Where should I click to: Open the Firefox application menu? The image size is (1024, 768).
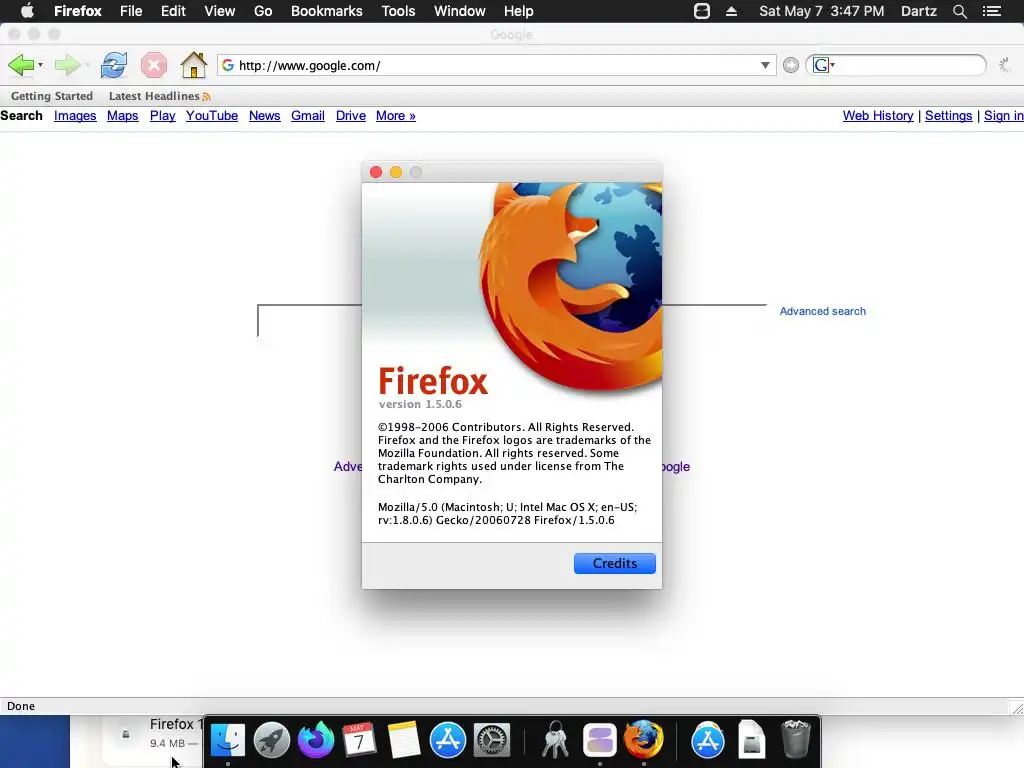tap(78, 11)
